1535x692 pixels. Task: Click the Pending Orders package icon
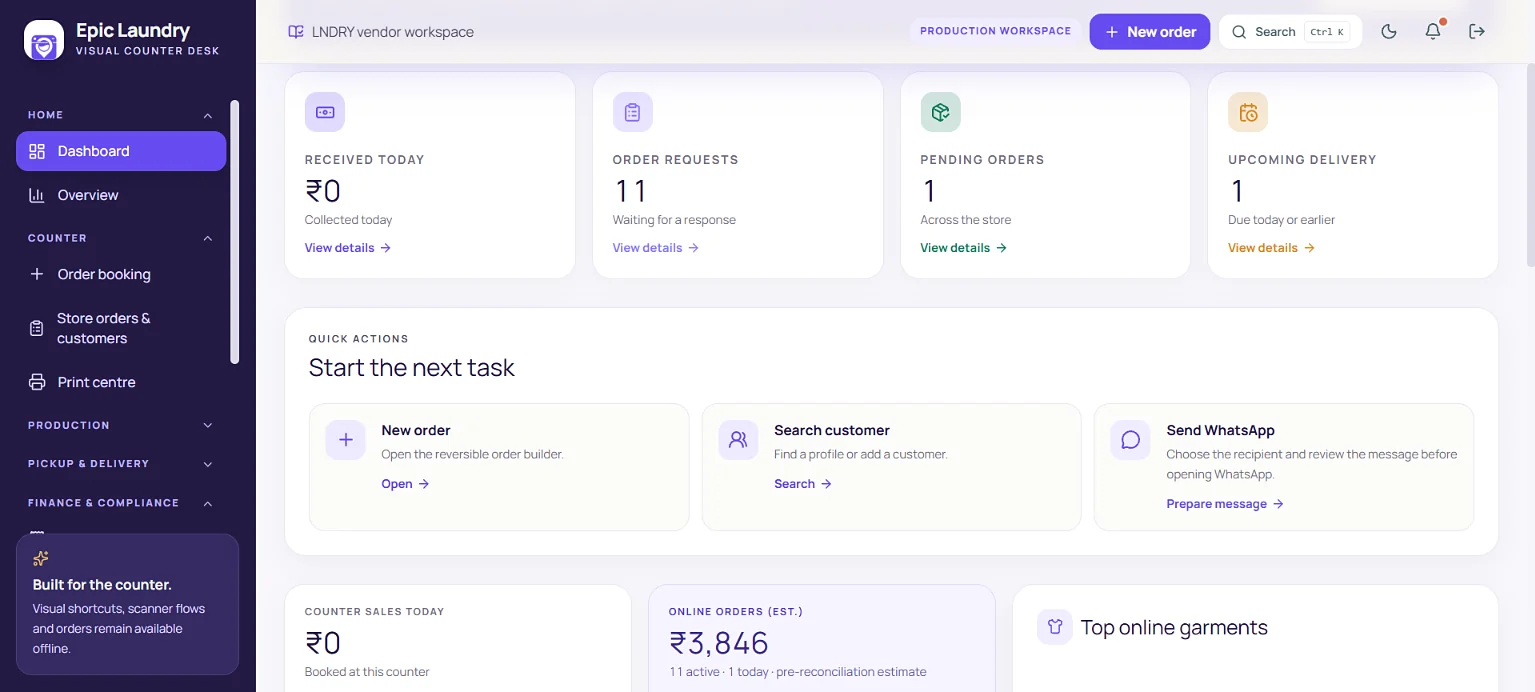pos(941,112)
